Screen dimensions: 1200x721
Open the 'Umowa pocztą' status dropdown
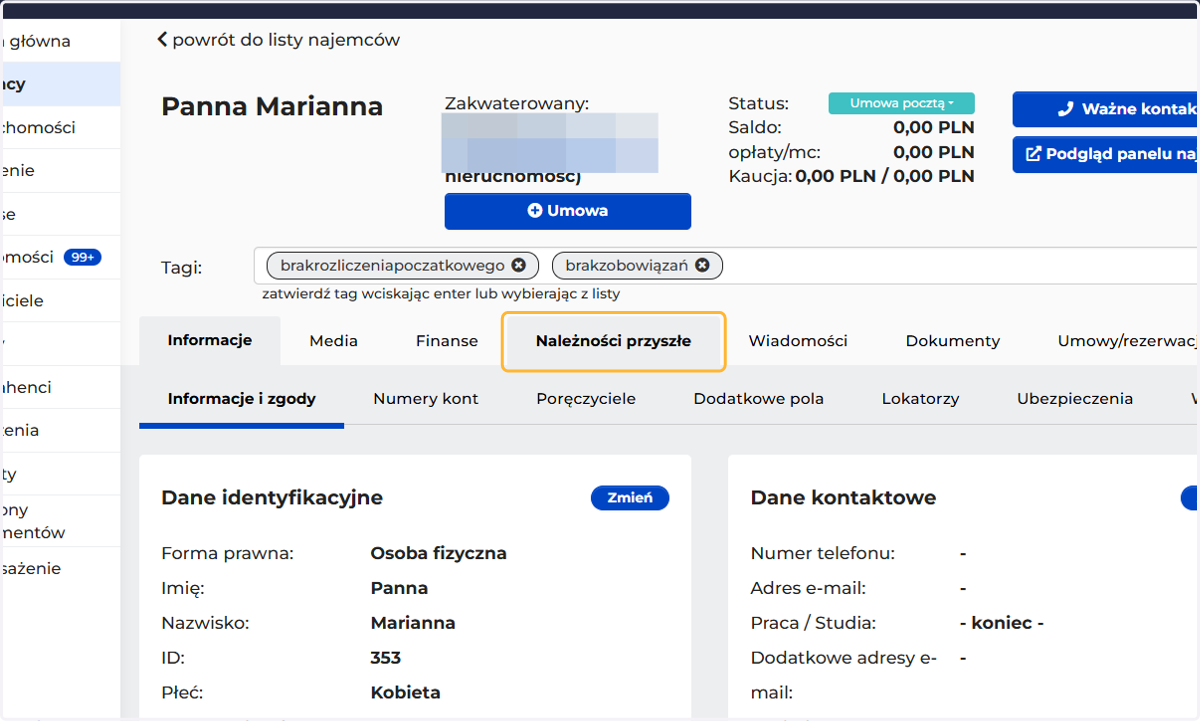(x=901, y=103)
